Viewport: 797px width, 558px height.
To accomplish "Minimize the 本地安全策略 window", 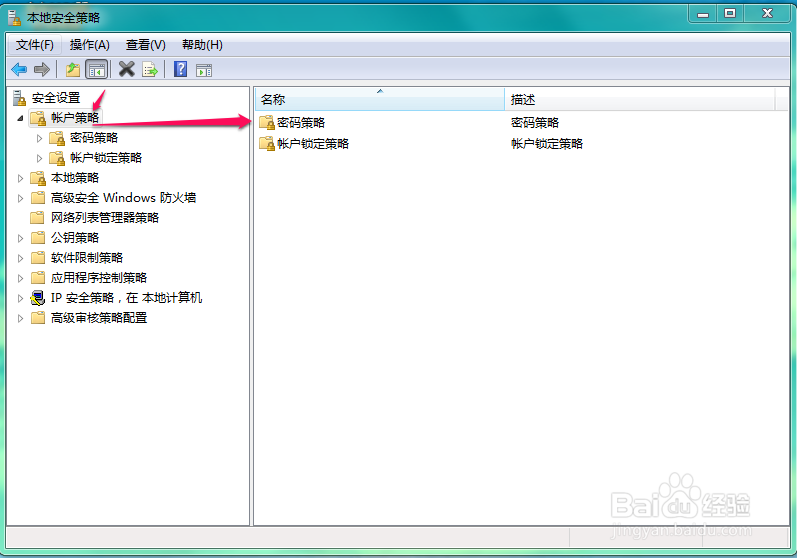I will (703, 14).
